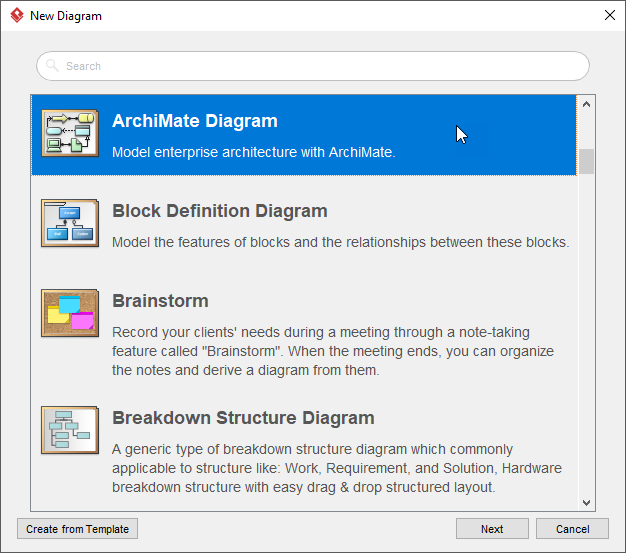
Task: Choose the Brainstorm sticky notes icon
Action: pos(70,312)
